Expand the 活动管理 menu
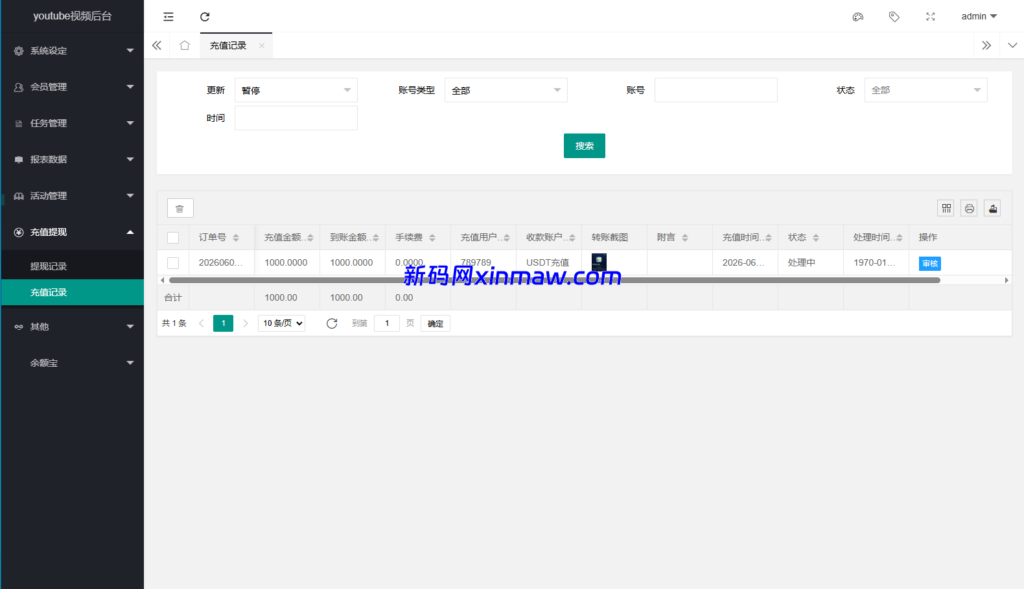Screen dimensions: 1024x589 72,196
